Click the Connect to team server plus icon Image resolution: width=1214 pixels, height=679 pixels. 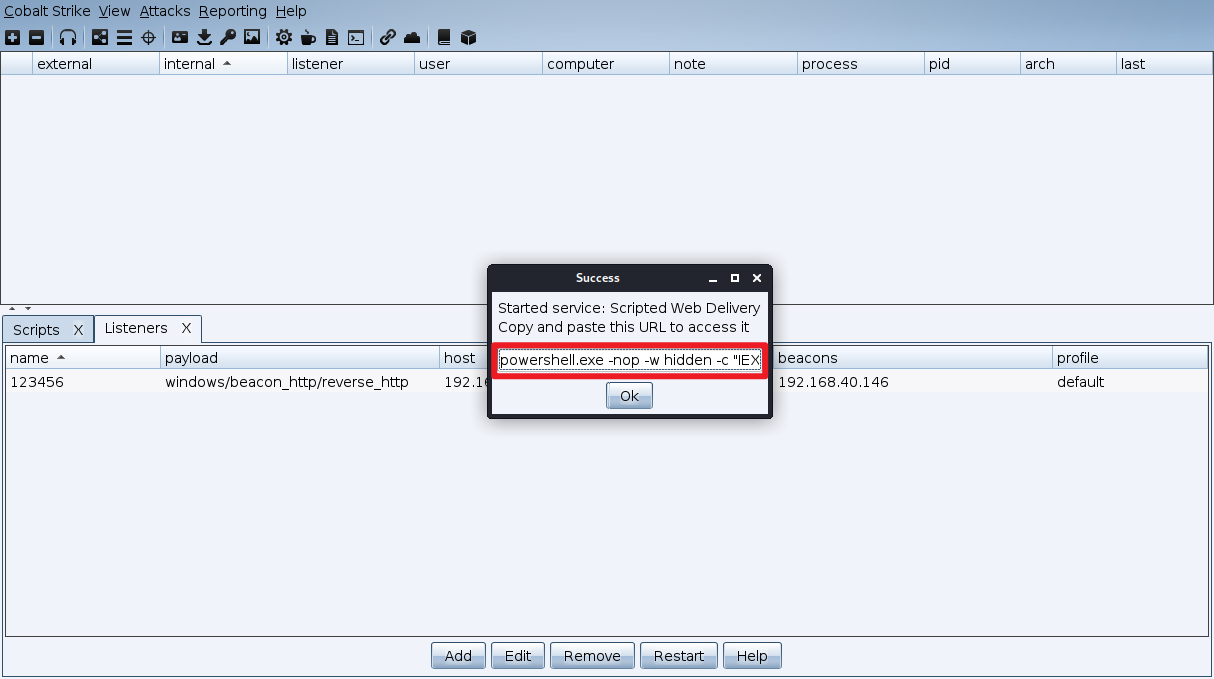12,38
